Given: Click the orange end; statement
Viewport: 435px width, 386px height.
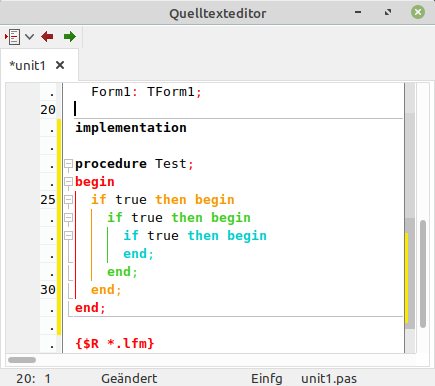Looking at the screenshot, I should pos(106,290).
